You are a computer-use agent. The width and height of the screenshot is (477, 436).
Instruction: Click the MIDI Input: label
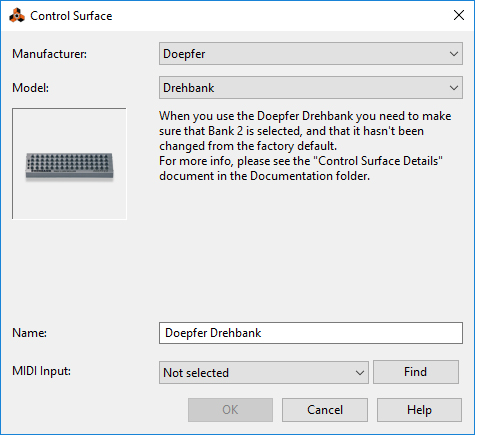click(42, 371)
